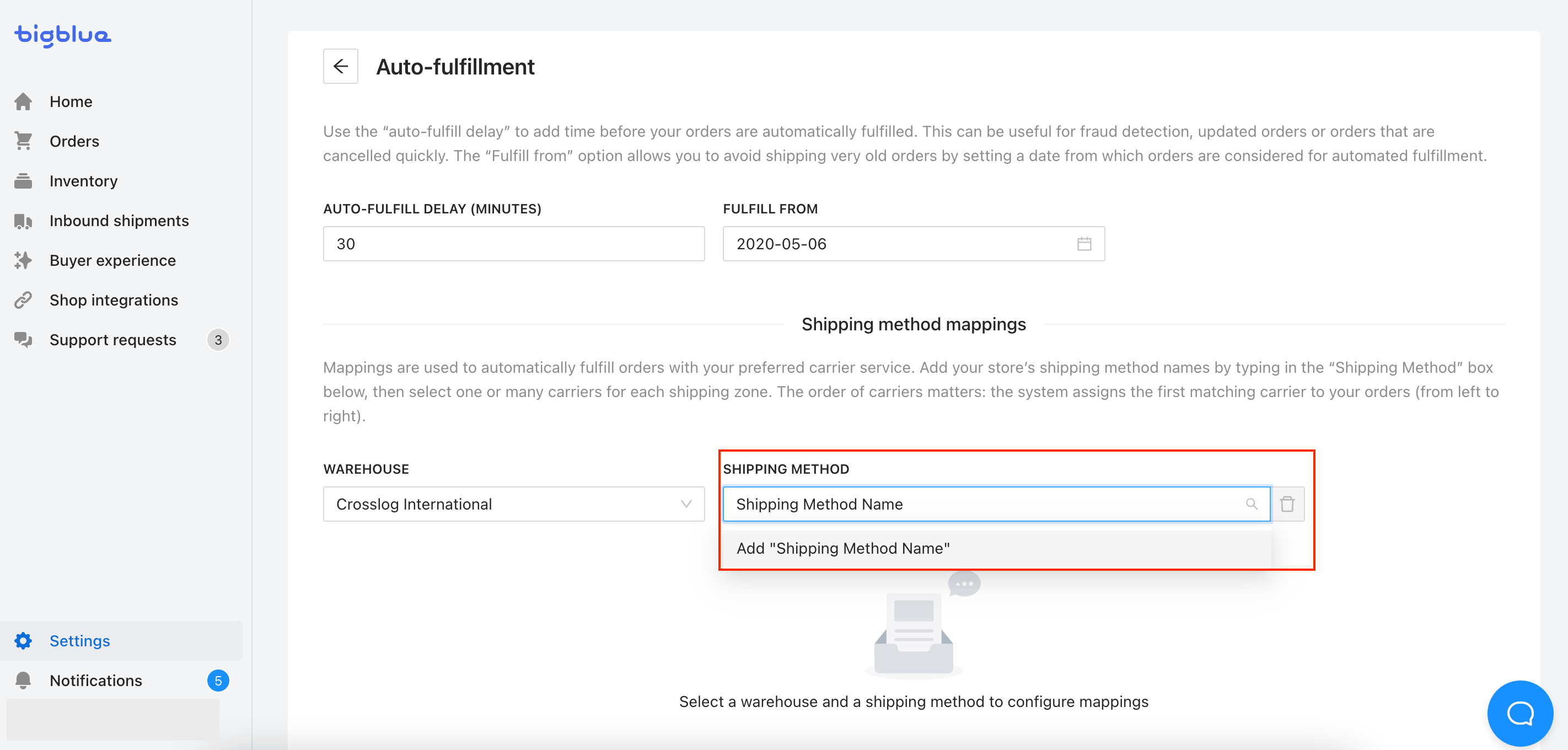Viewport: 1568px width, 750px height.
Task: Expand the Warehouse dropdown arrow
Action: coord(686,504)
